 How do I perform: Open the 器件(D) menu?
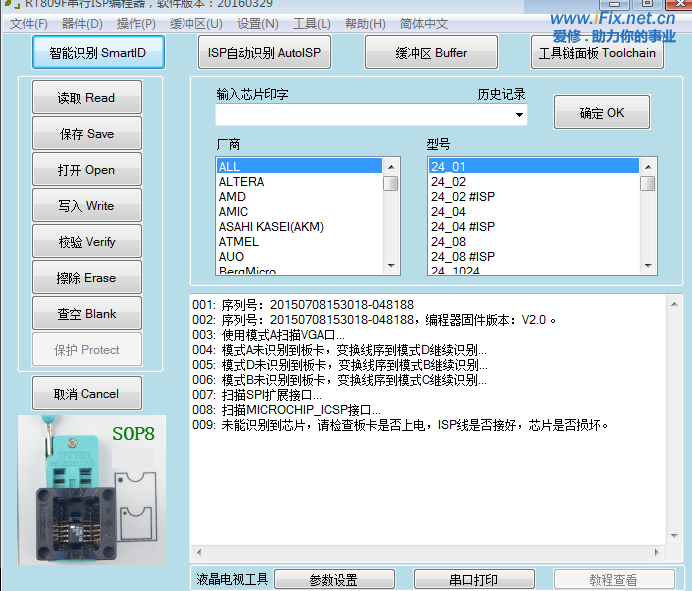tap(82, 23)
